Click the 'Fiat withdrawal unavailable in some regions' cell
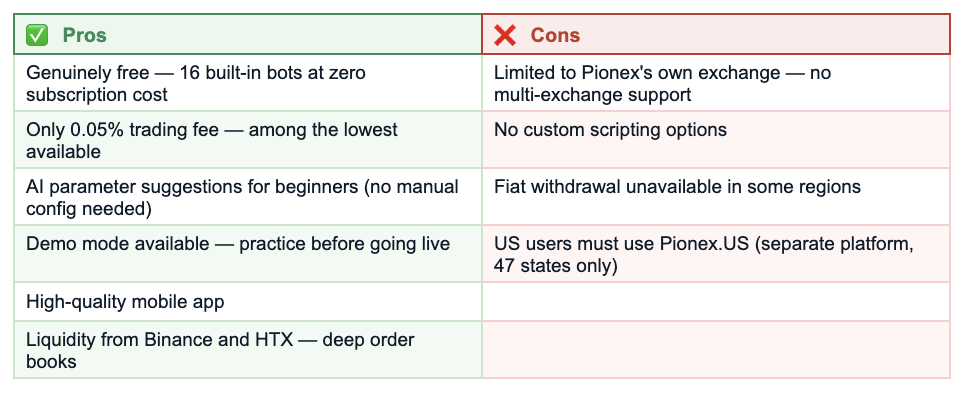Viewport: 962px width, 400px height. tap(716, 197)
